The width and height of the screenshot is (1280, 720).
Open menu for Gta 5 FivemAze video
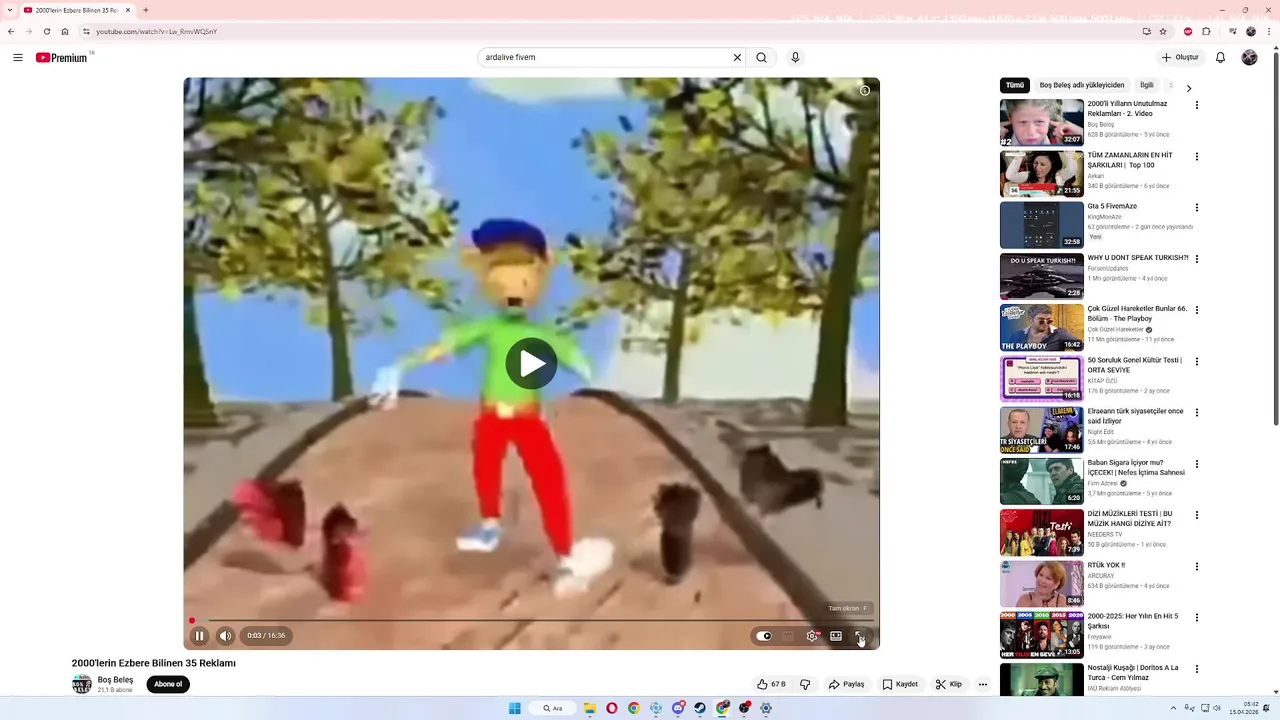1196,208
